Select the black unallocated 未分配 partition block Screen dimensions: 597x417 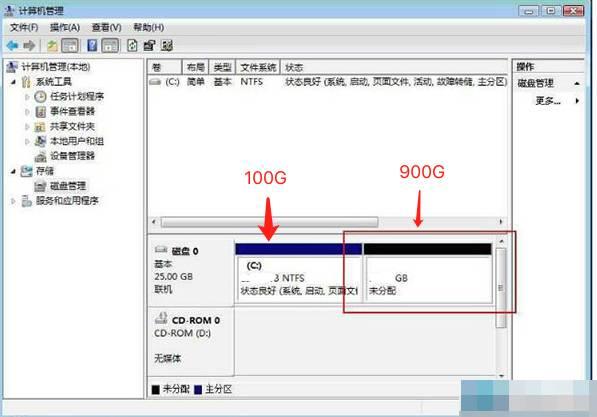[x=428, y=274]
